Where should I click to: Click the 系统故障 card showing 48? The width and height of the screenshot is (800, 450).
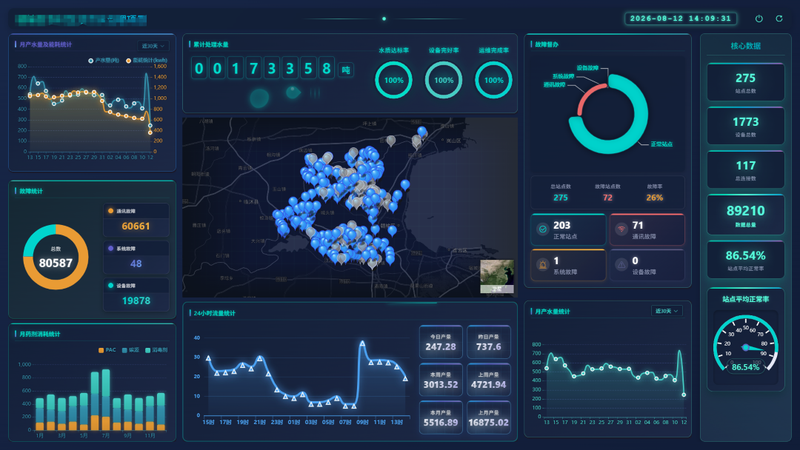point(136,258)
